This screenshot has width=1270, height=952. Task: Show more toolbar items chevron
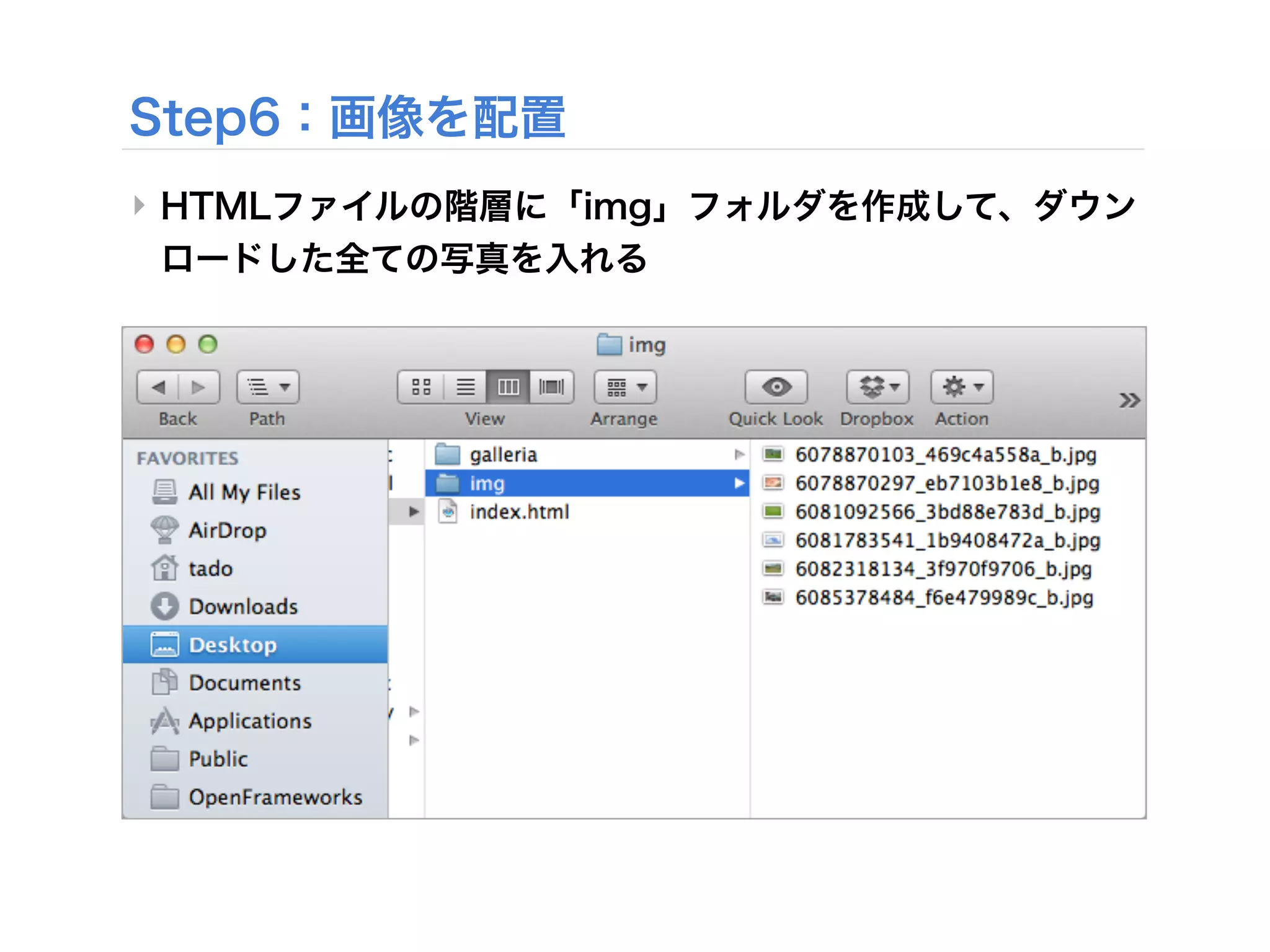(x=1129, y=400)
